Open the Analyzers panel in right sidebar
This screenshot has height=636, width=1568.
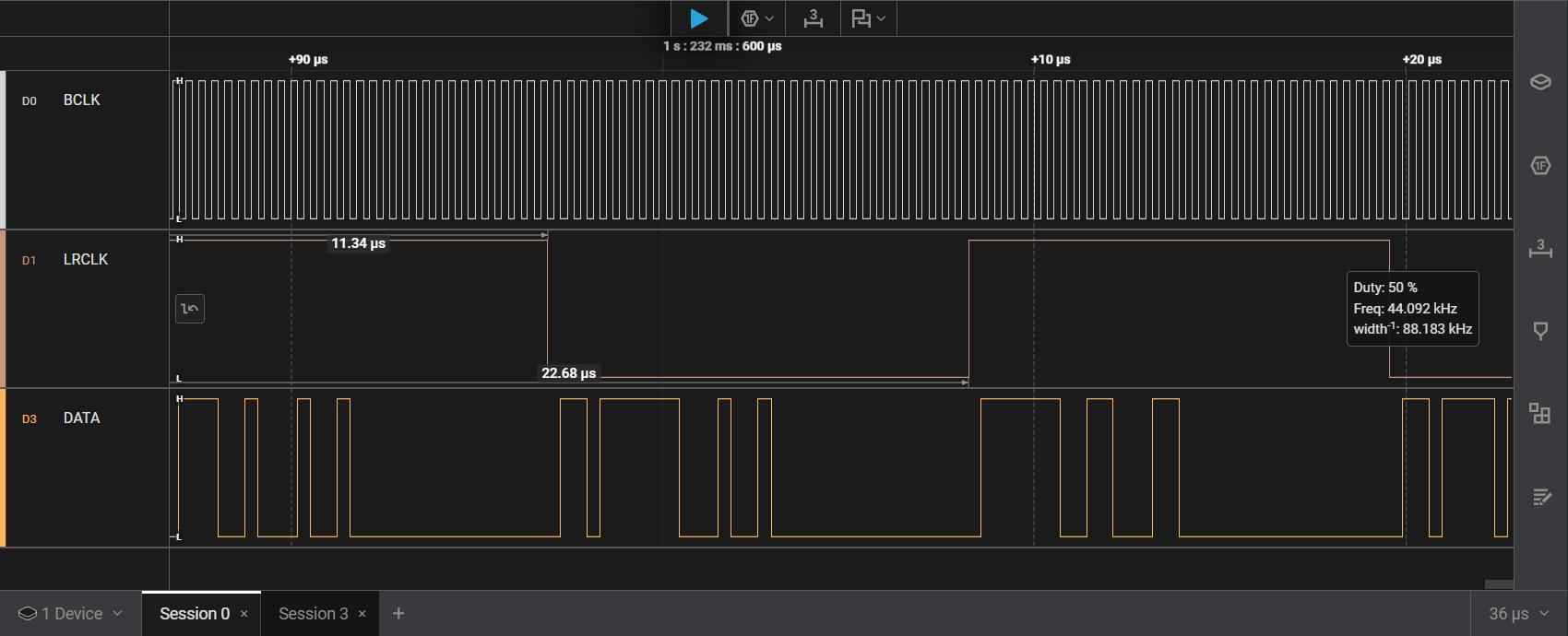coord(1540,166)
